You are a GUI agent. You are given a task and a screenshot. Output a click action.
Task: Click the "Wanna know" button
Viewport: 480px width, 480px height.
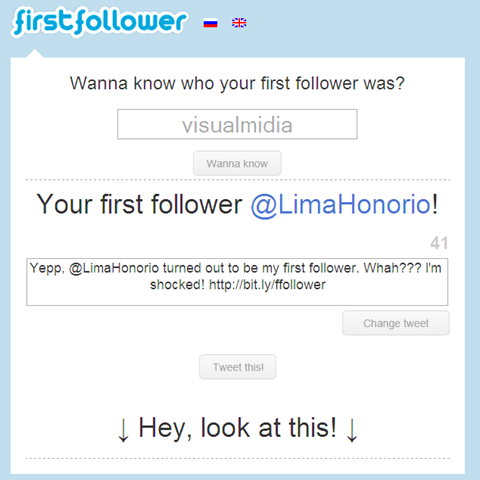tap(237, 163)
